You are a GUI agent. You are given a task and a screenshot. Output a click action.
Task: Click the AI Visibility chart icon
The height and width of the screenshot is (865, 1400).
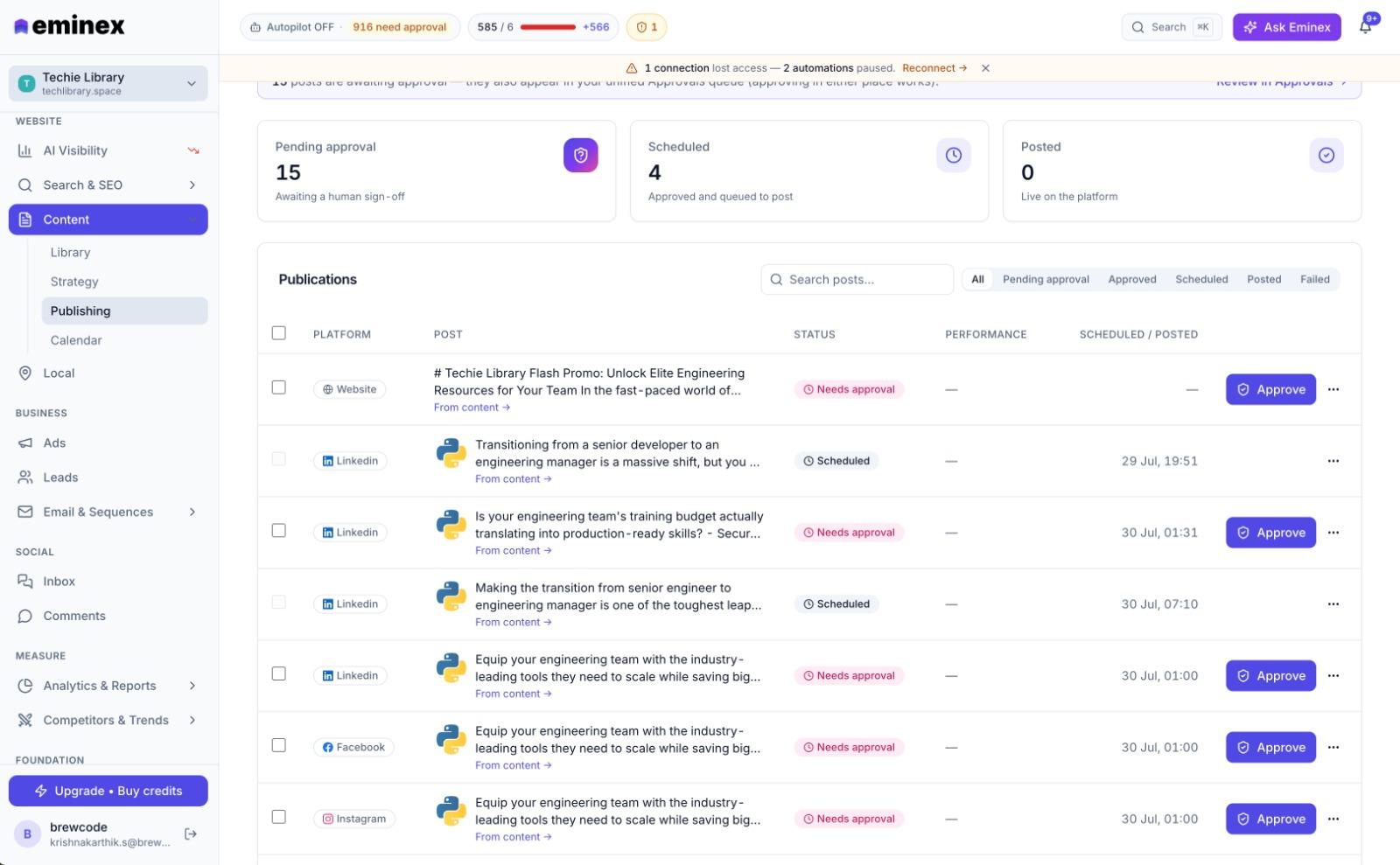tap(24, 150)
